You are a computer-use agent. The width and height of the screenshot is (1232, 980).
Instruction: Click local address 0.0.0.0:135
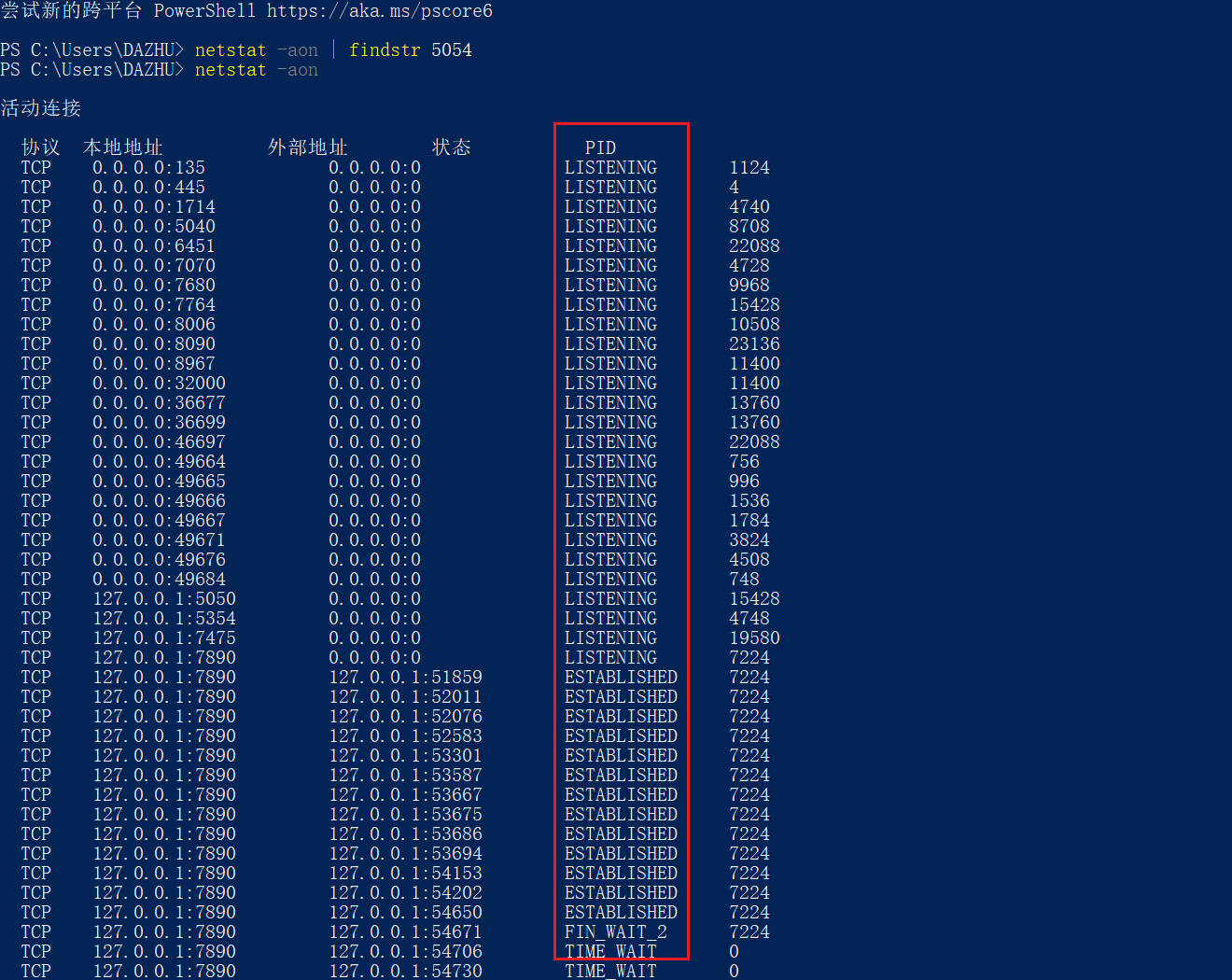[x=148, y=168]
